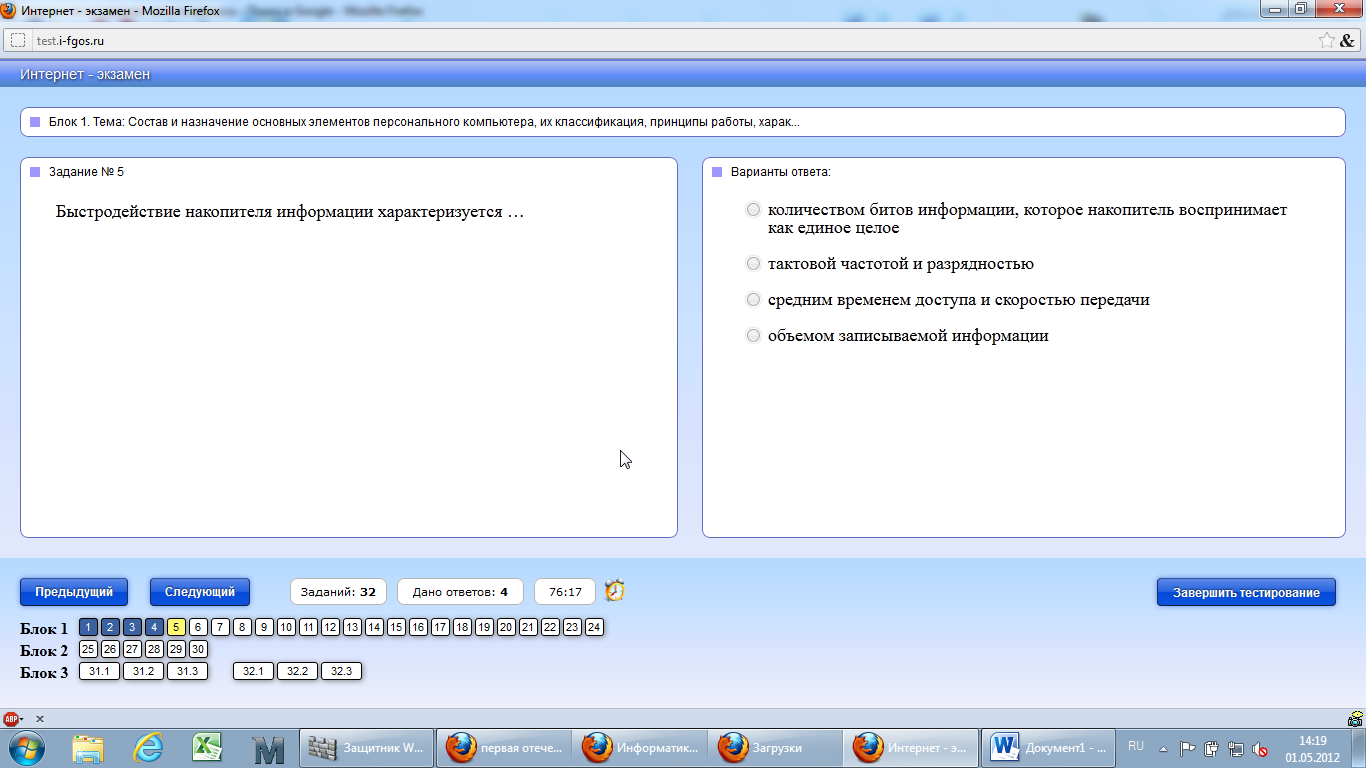
Task: Switch to "Интернет - э..." taskbar window
Action: [912, 748]
